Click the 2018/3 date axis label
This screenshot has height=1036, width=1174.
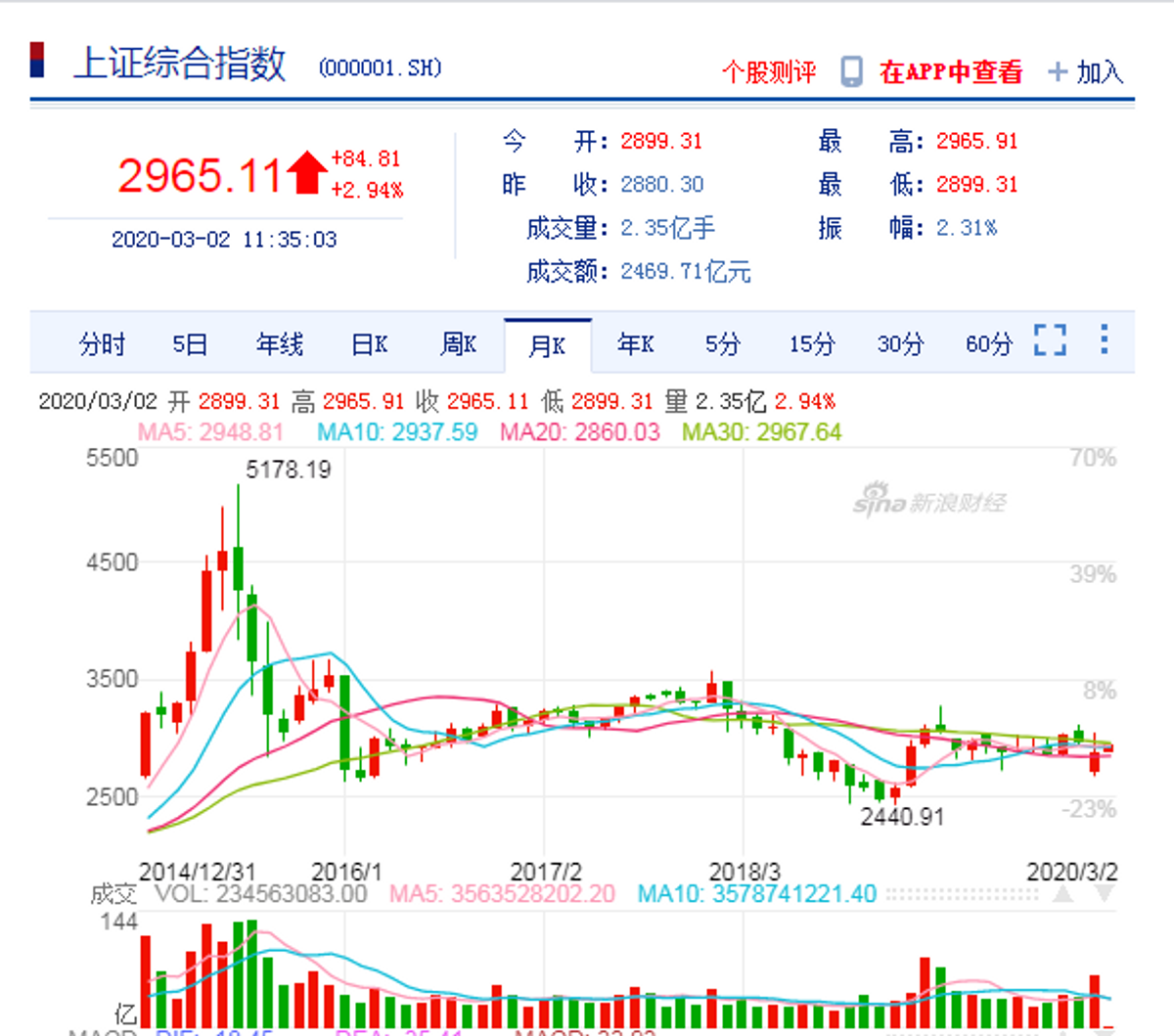click(745, 872)
